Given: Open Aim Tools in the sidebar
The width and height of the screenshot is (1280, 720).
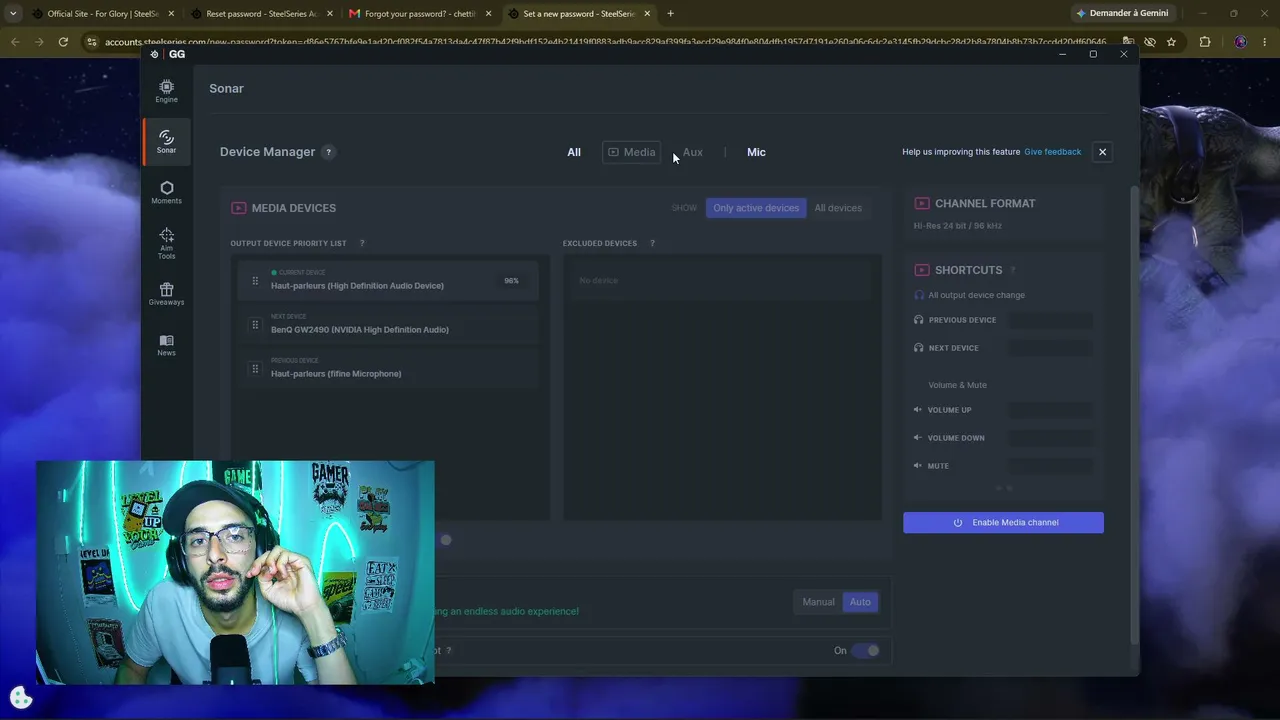Looking at the screenshot, I should tap(166, 243).
